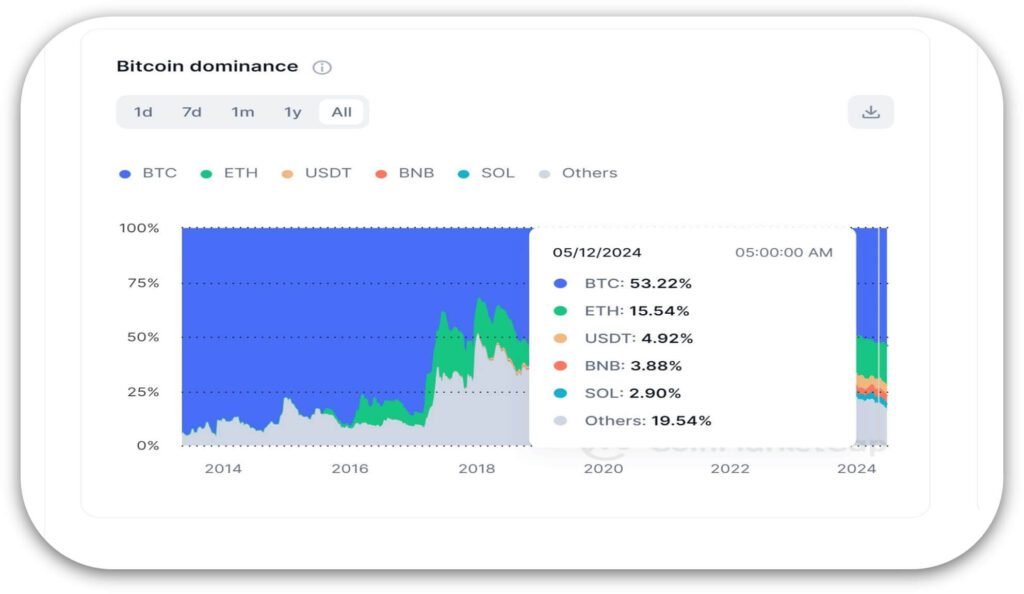
Task: Click the green ETH dot in tooltip
Action: tap(560, 311)
